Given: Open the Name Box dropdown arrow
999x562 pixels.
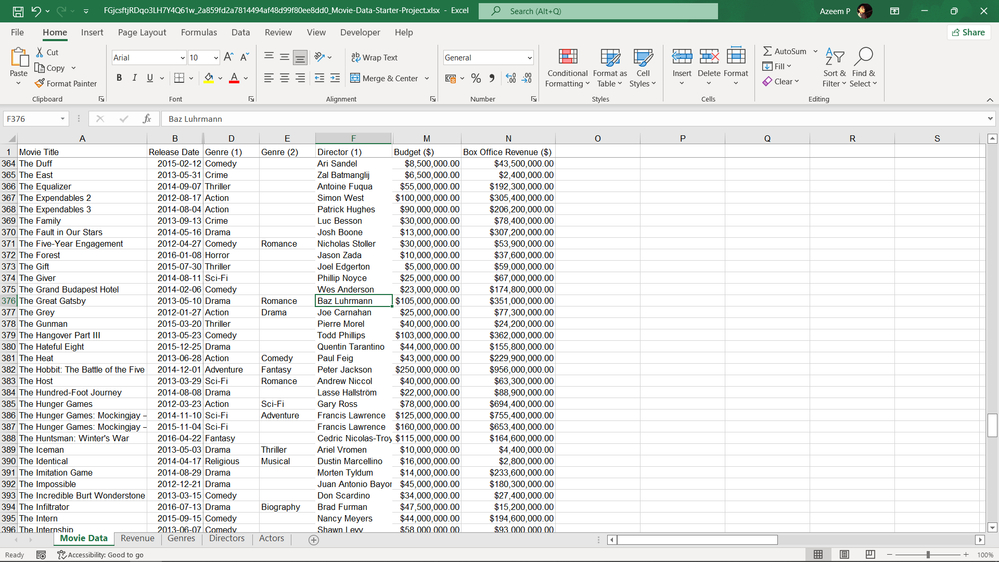Looking at the screenshot, I should coord(62,119).
